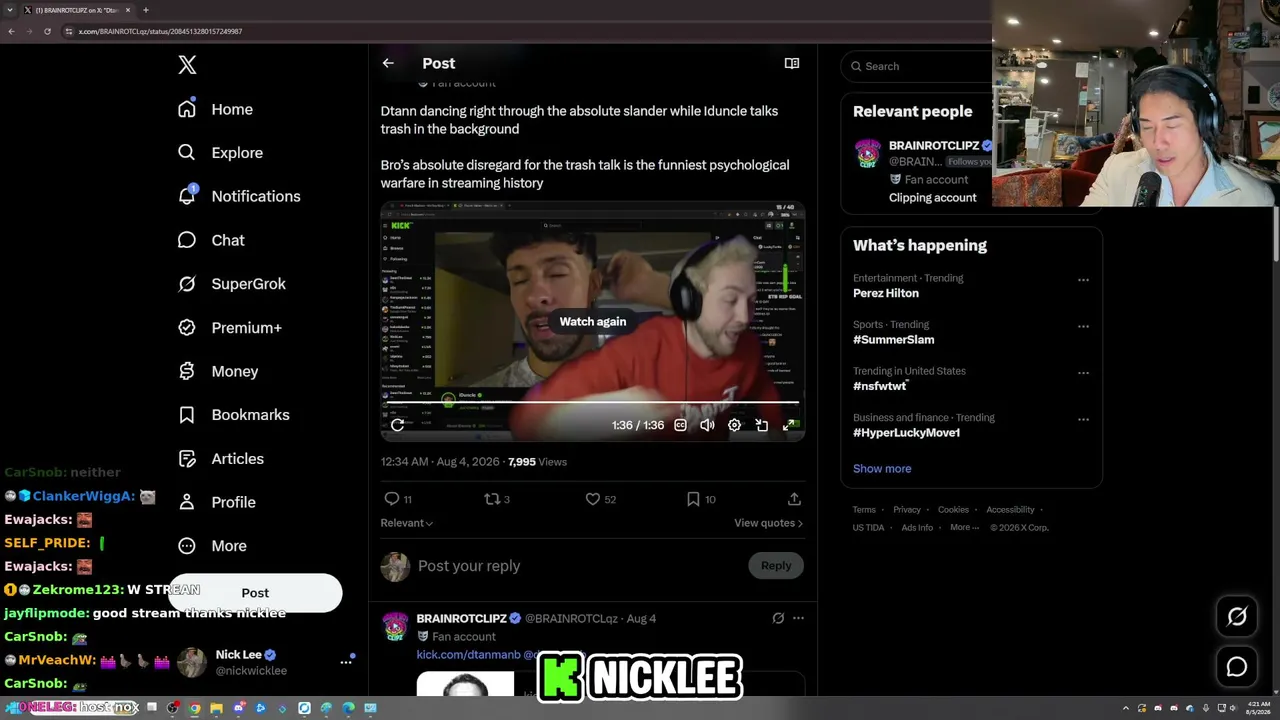Screen dimensions: 1280x720
Task: Open Chrome from the taskbar
Action: pos(194,708)
